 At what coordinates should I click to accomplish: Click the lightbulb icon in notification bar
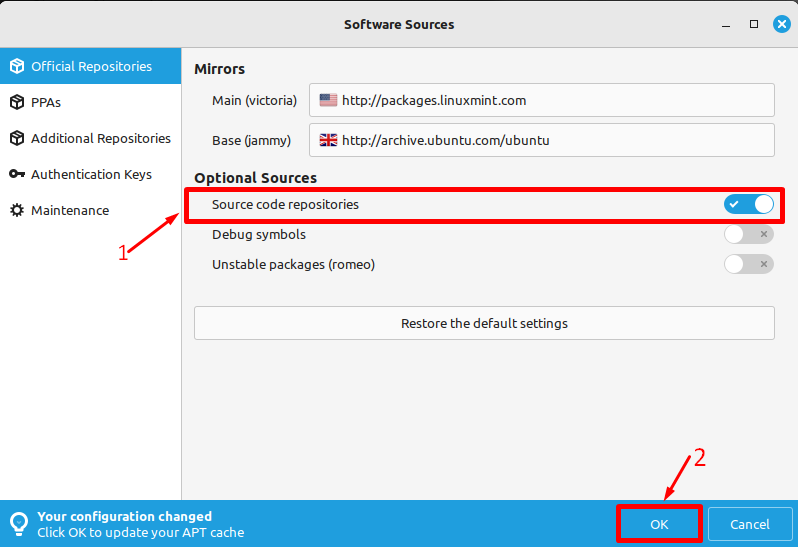18,524
